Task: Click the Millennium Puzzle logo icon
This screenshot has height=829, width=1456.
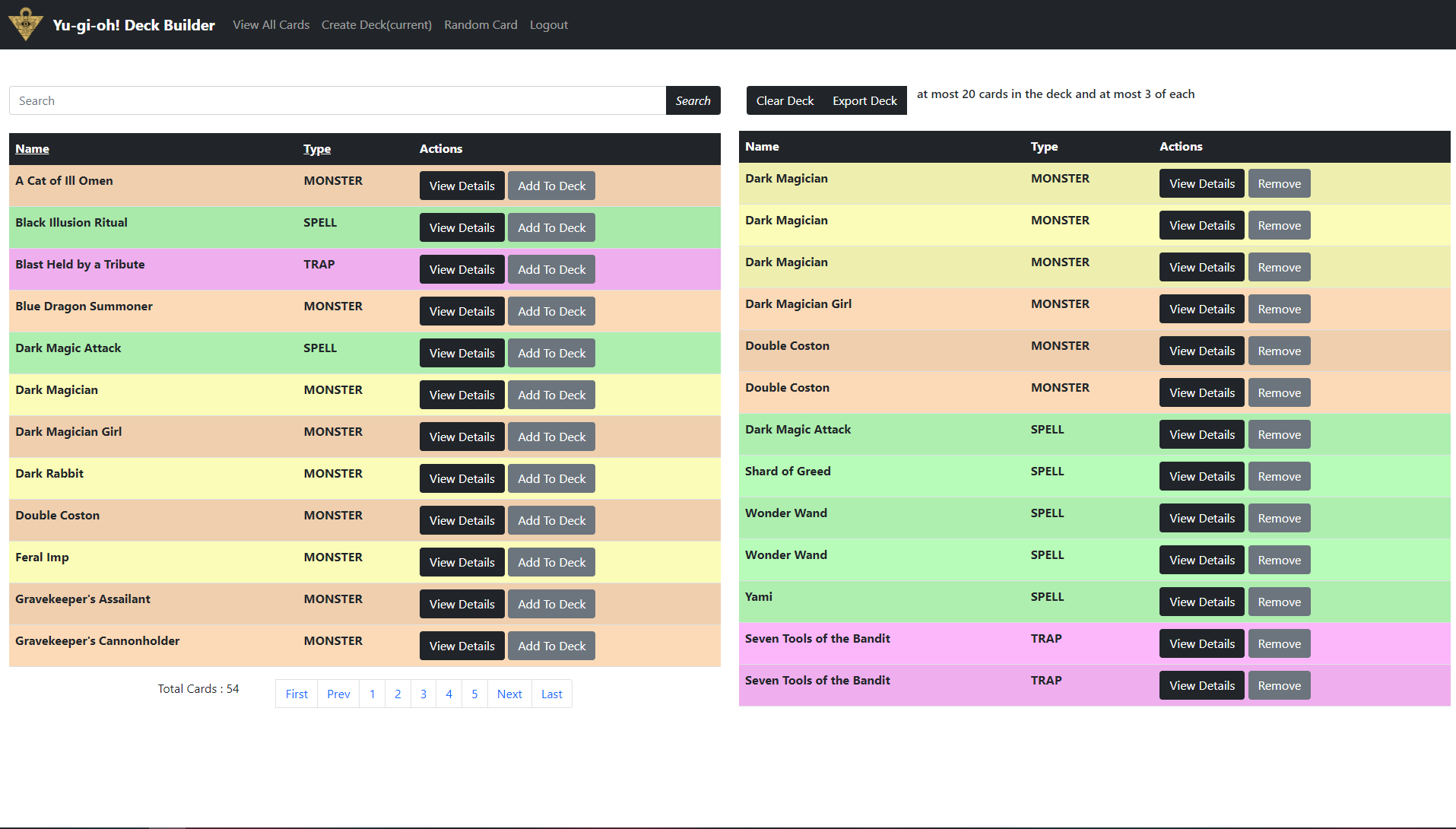Action: tap(26, 24)
